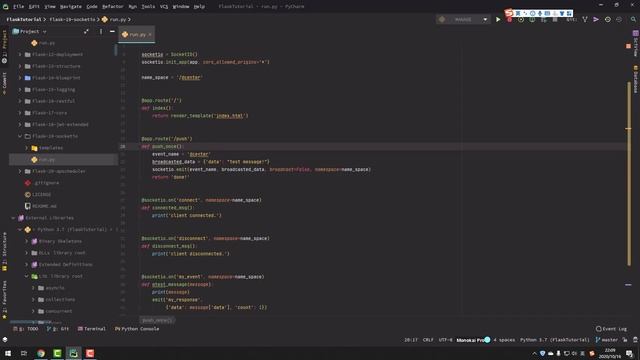This screenshot has height=360, width=640.
Task: Collapse all in Project panel
Action: pos(86,31)
